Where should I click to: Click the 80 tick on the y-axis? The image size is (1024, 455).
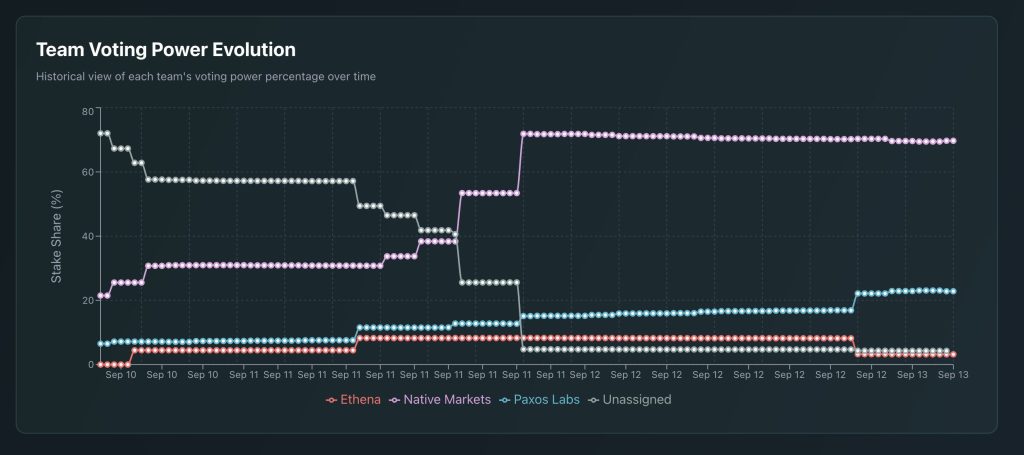87,111
